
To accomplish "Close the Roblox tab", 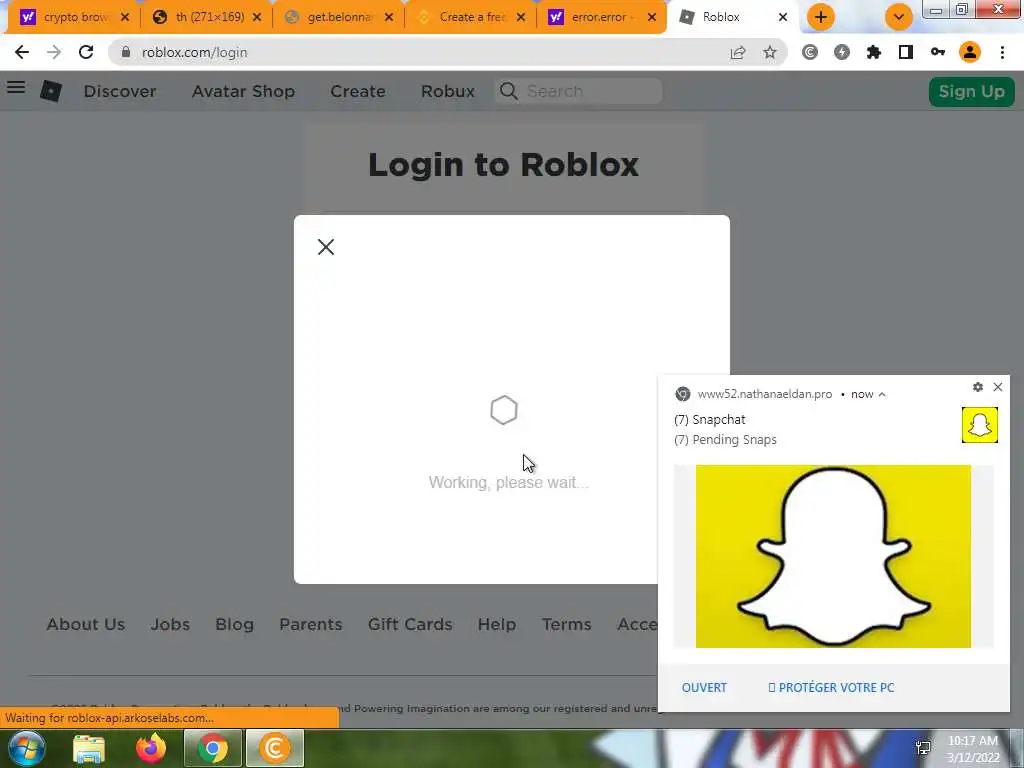I will click(x=783, y=17).
